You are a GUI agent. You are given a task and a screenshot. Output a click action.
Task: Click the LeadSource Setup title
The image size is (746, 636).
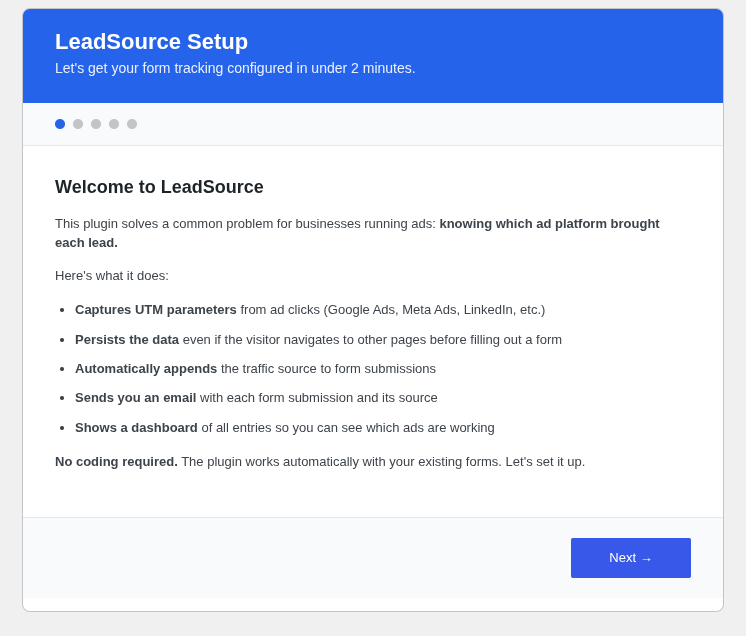pos(151,41)
